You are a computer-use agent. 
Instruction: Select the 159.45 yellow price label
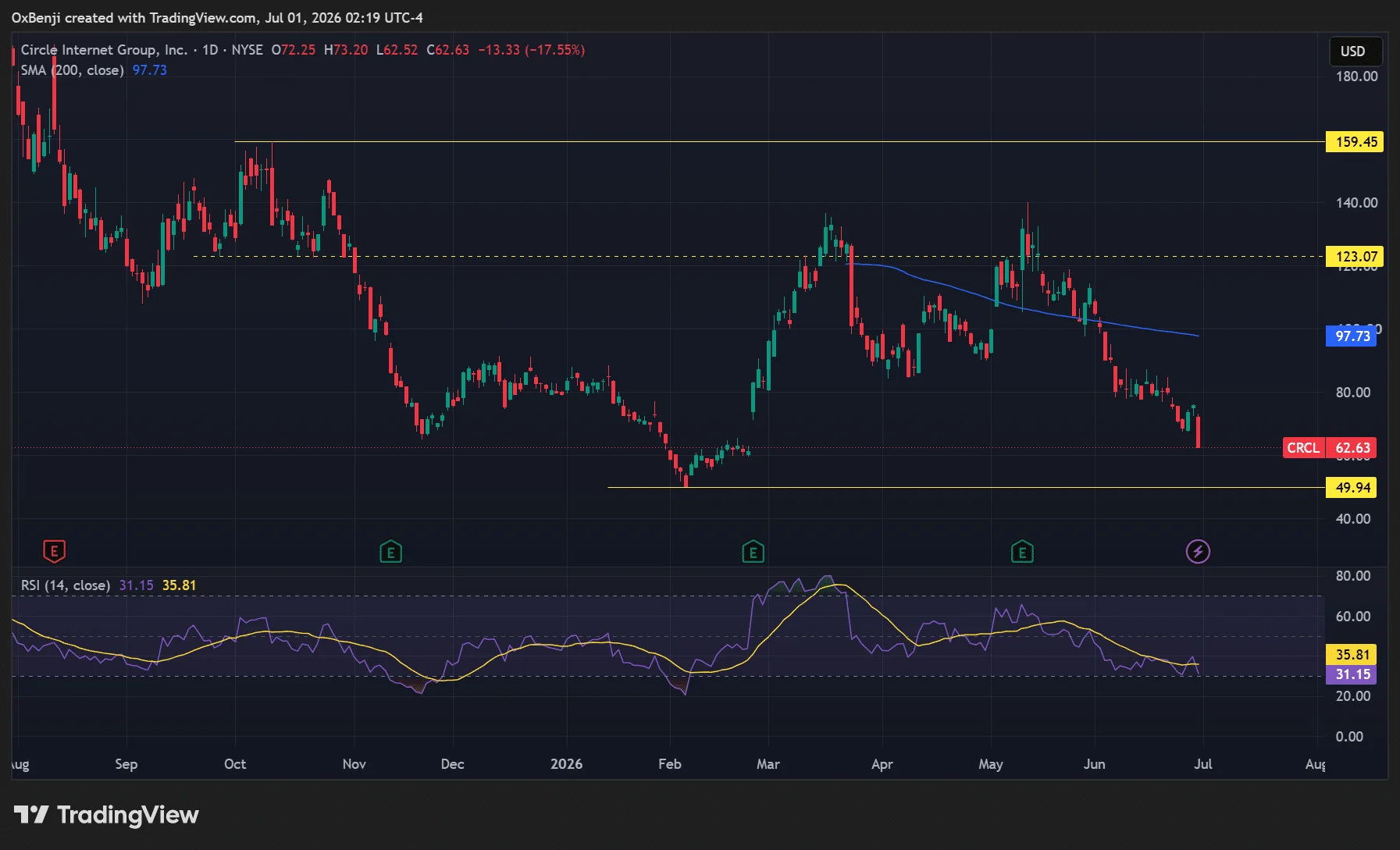pos(1355,142)
